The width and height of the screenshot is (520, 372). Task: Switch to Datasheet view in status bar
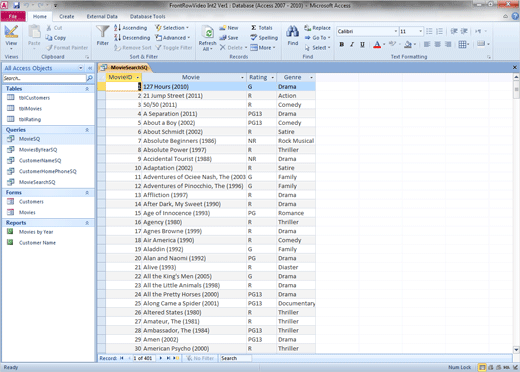[482, 367]
